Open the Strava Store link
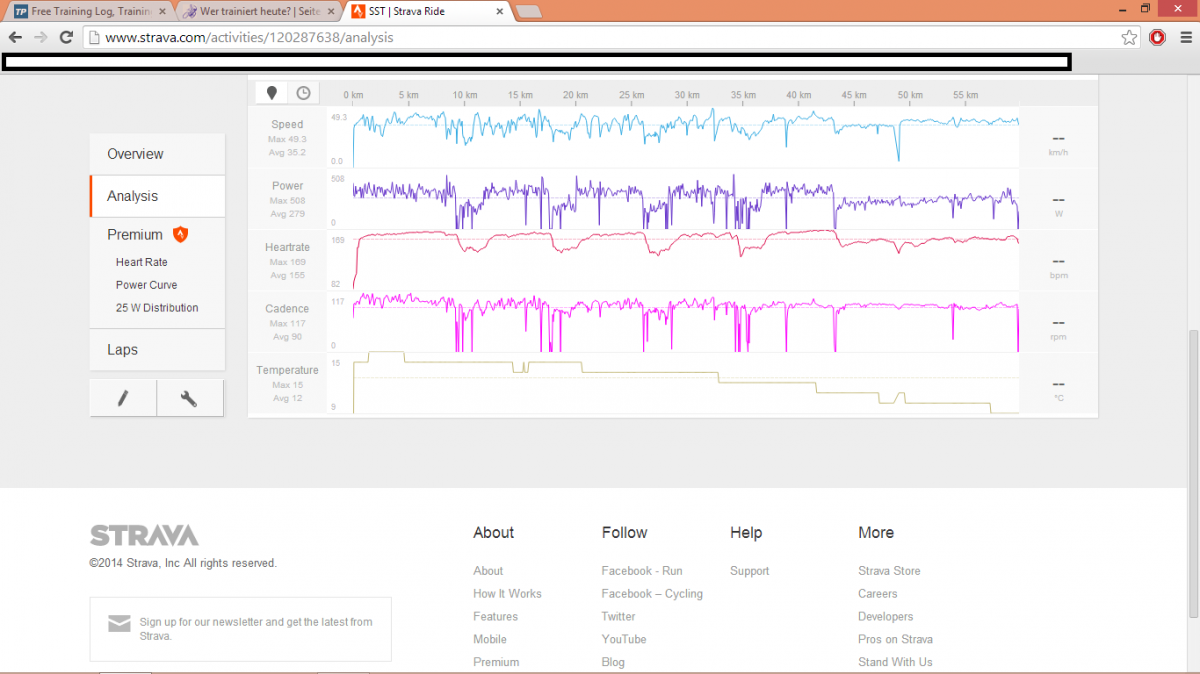 coord(889,571)
